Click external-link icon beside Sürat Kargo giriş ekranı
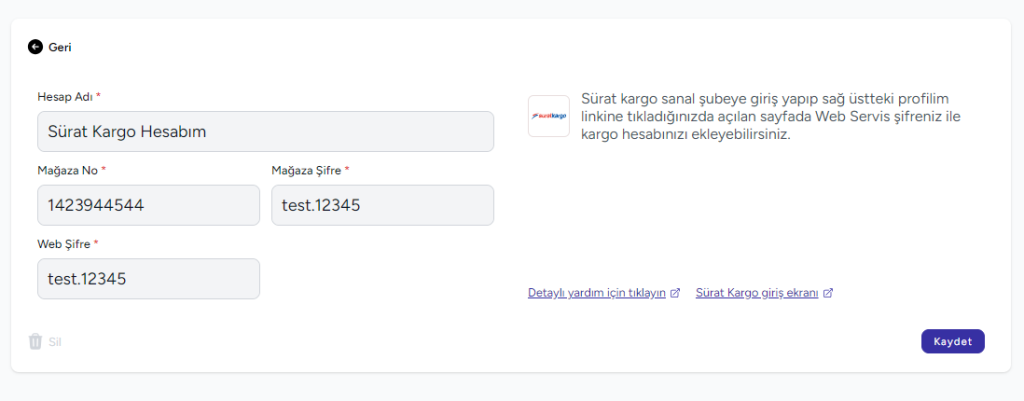Viewport: 1024px width, 401px height. pyautogui.click(x=828, y=293)
